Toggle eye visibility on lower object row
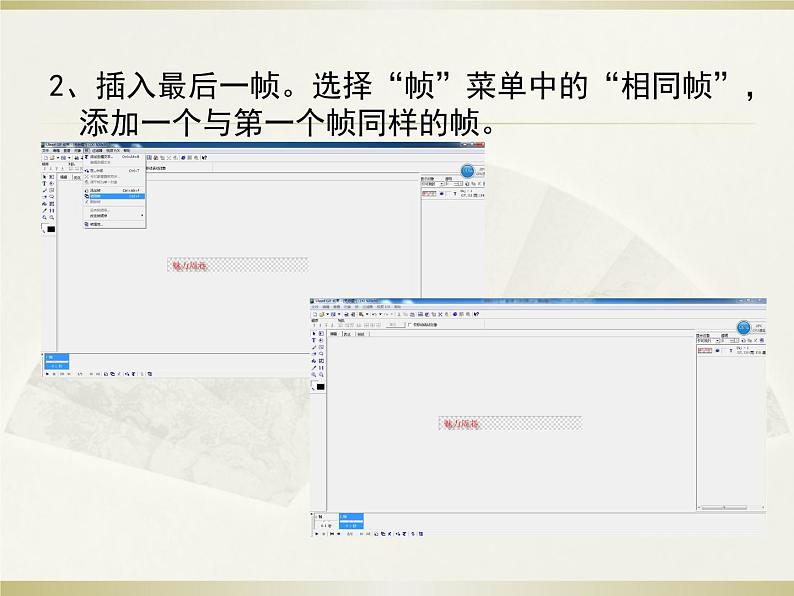Screen dimensions: 794x596 click(717, 350)
